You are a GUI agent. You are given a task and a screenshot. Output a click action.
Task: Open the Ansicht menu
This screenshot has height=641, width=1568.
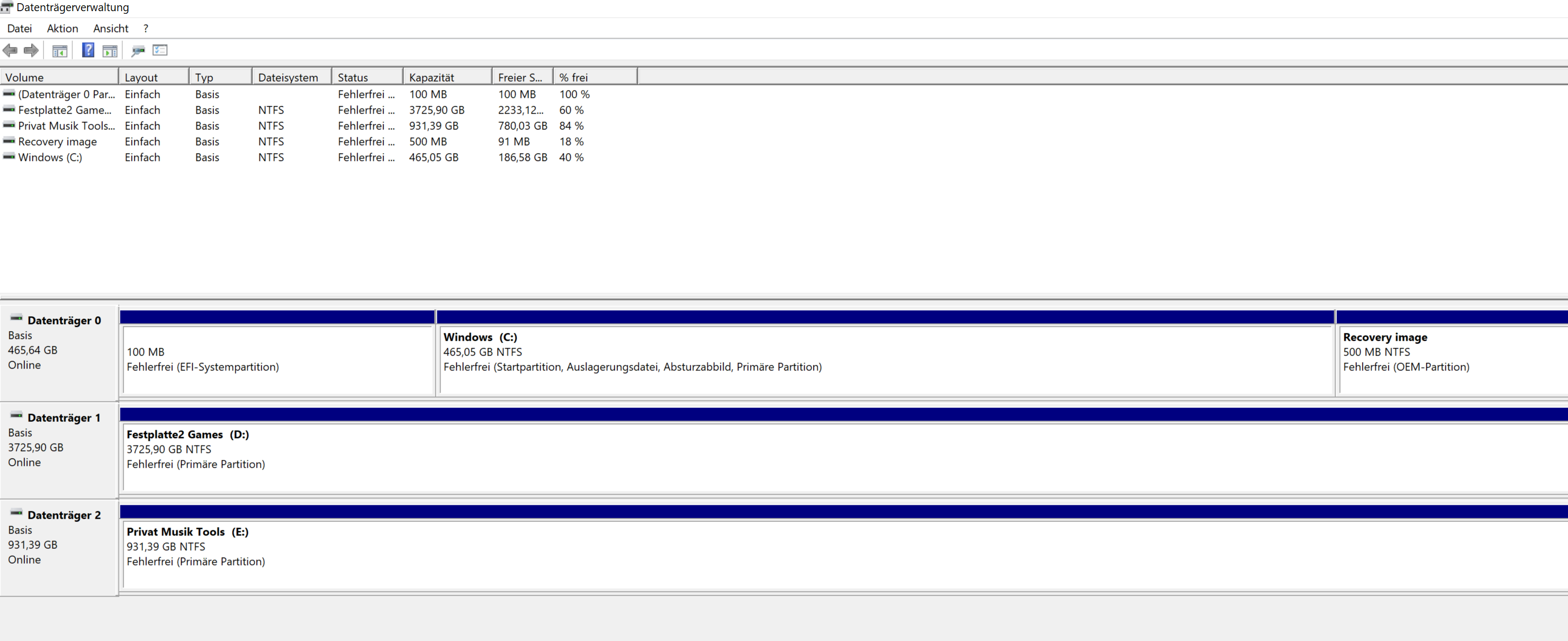(111, 29)
